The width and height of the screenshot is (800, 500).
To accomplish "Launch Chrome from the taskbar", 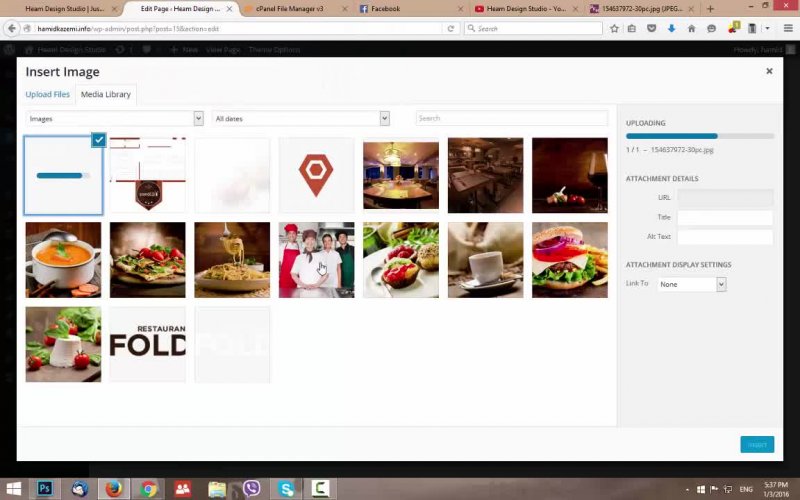I will click(x=149, y=489).
